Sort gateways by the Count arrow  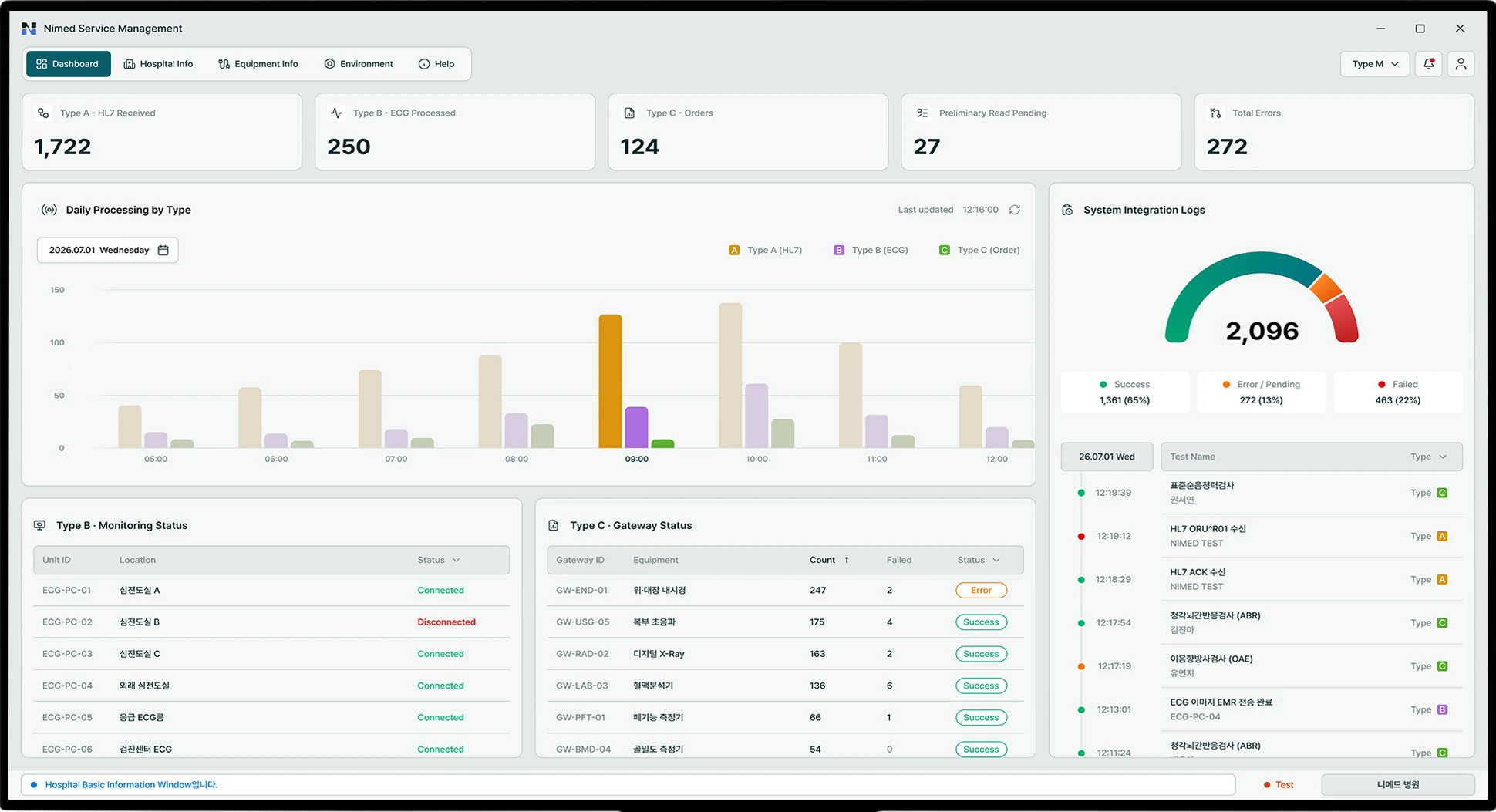click(847, 560)
